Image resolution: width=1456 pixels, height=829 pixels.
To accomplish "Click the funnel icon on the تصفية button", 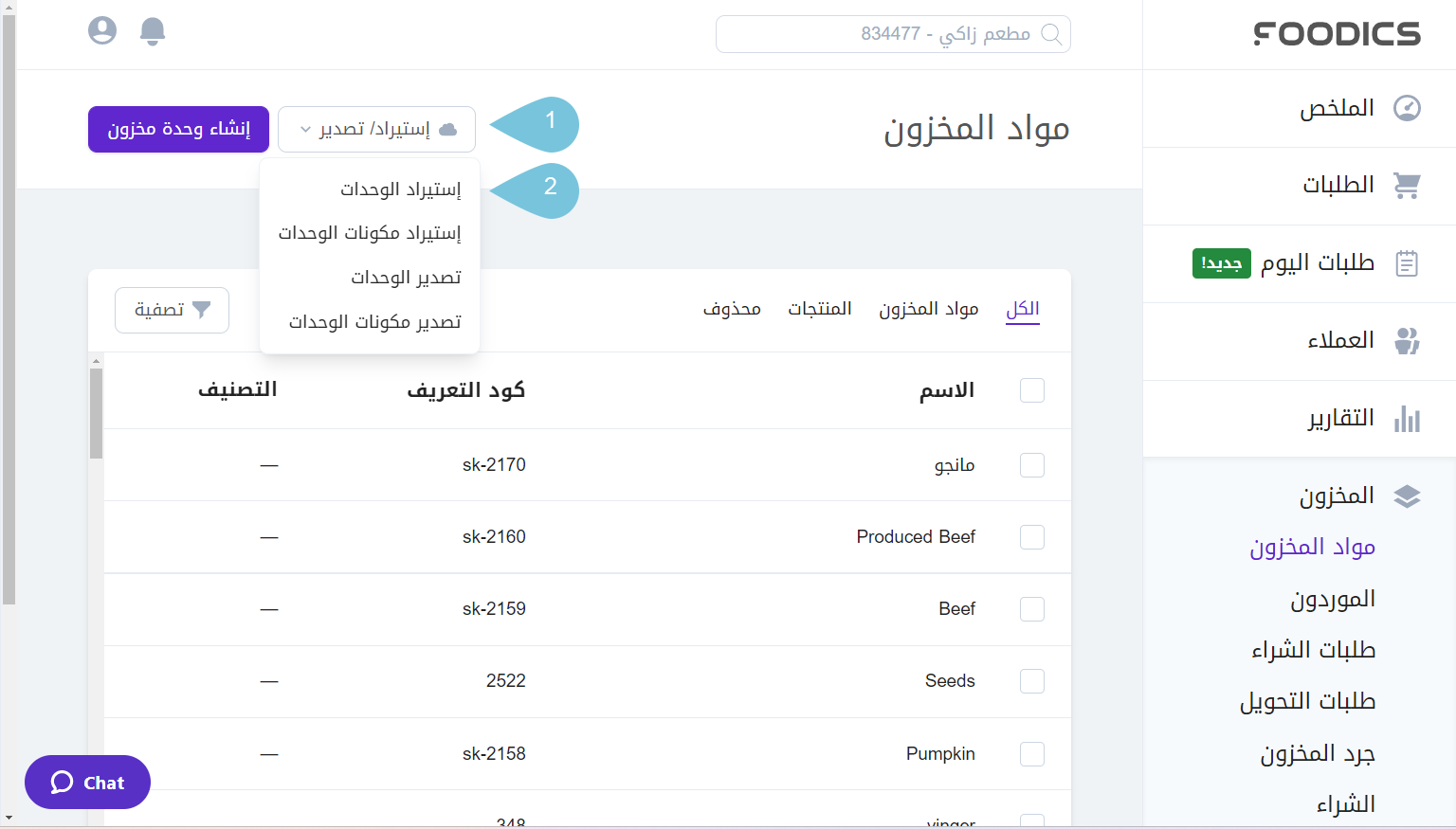I will coord(202,309).
